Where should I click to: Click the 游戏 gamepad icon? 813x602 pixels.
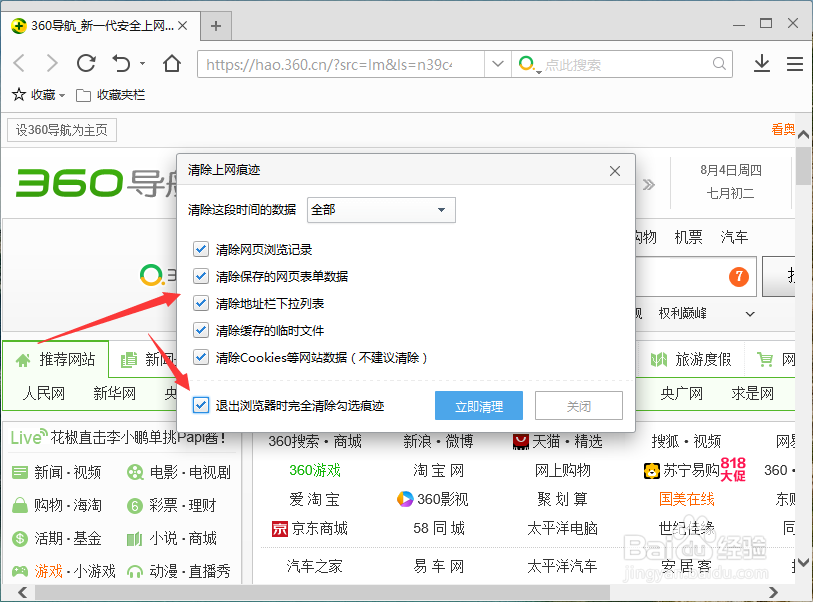click(x=20, y=571)
